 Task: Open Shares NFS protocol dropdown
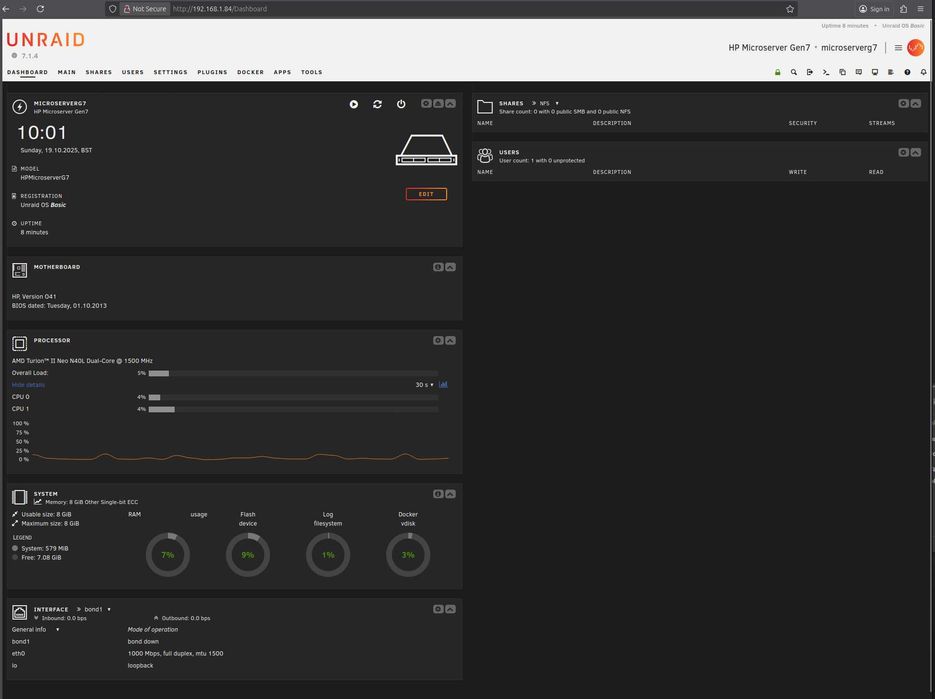(549, 103)
